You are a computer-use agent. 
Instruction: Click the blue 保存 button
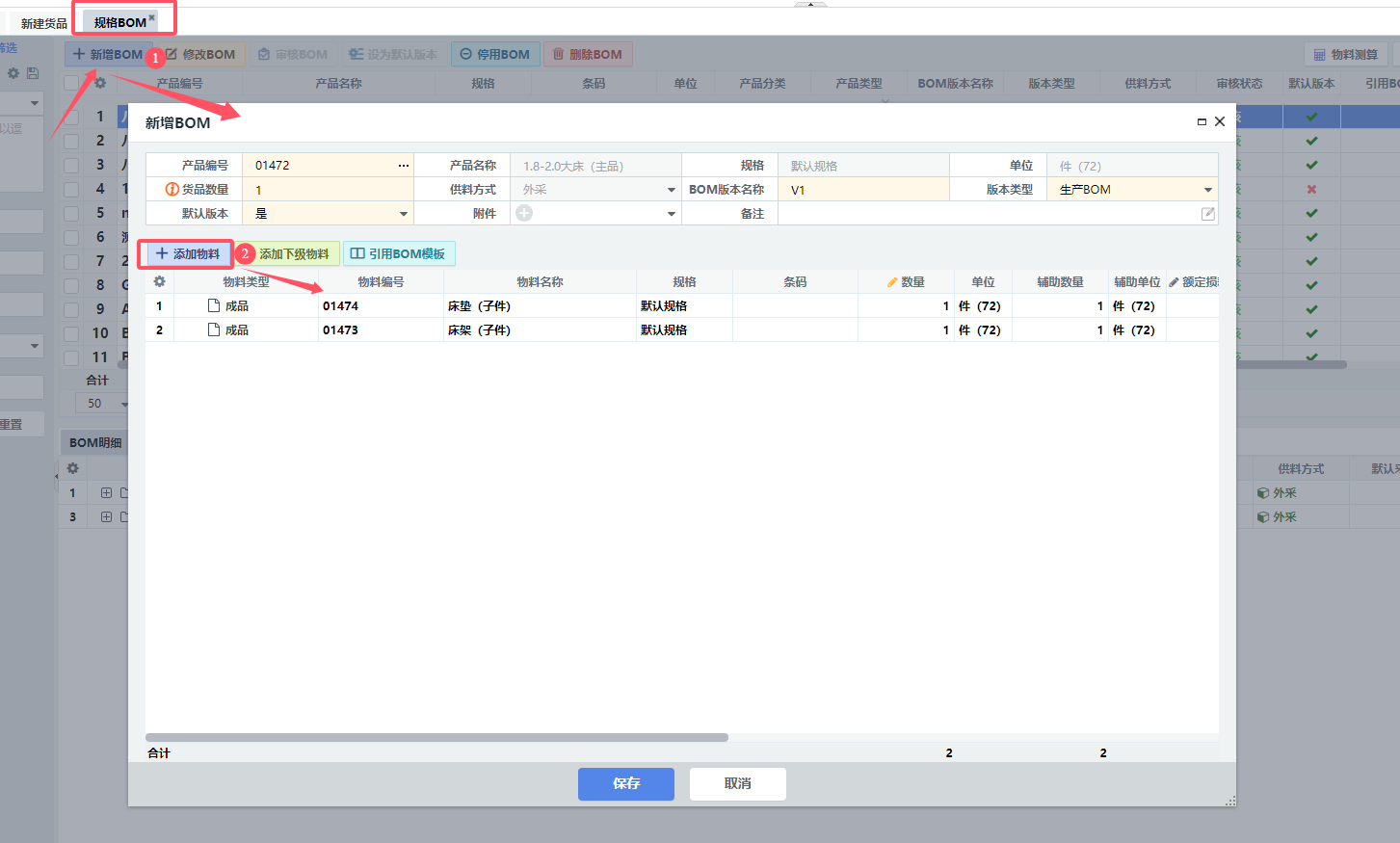point(625,783)
